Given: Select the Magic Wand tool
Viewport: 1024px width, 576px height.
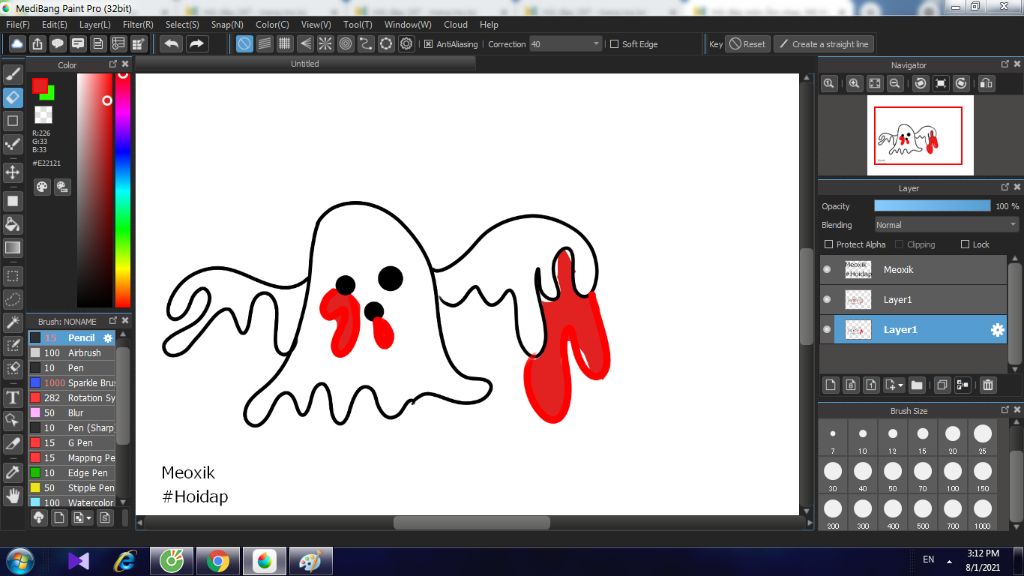Looking at the screenshot, I should (12, 323).
